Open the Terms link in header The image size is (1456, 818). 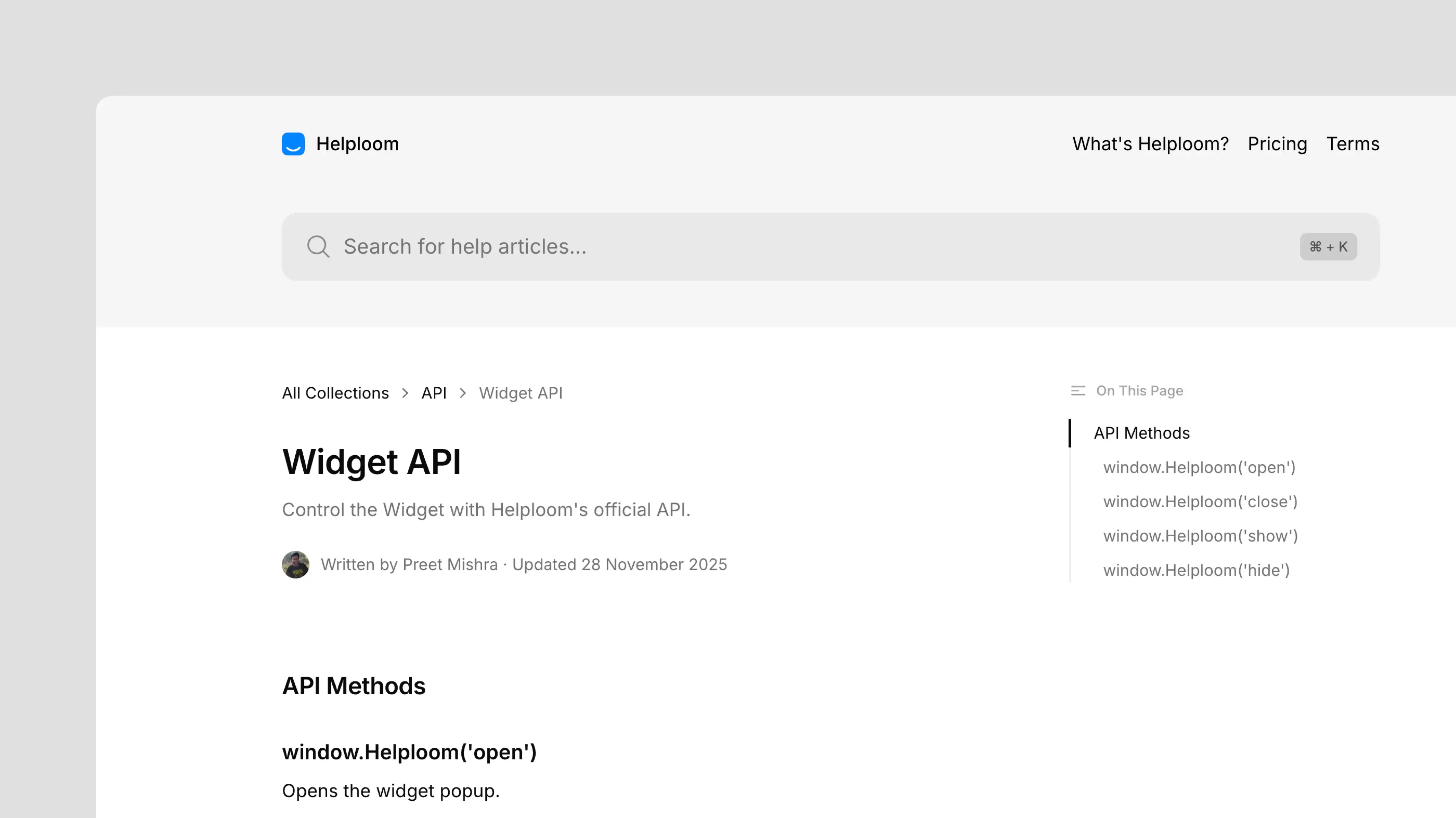click(x=1353, y=144)
